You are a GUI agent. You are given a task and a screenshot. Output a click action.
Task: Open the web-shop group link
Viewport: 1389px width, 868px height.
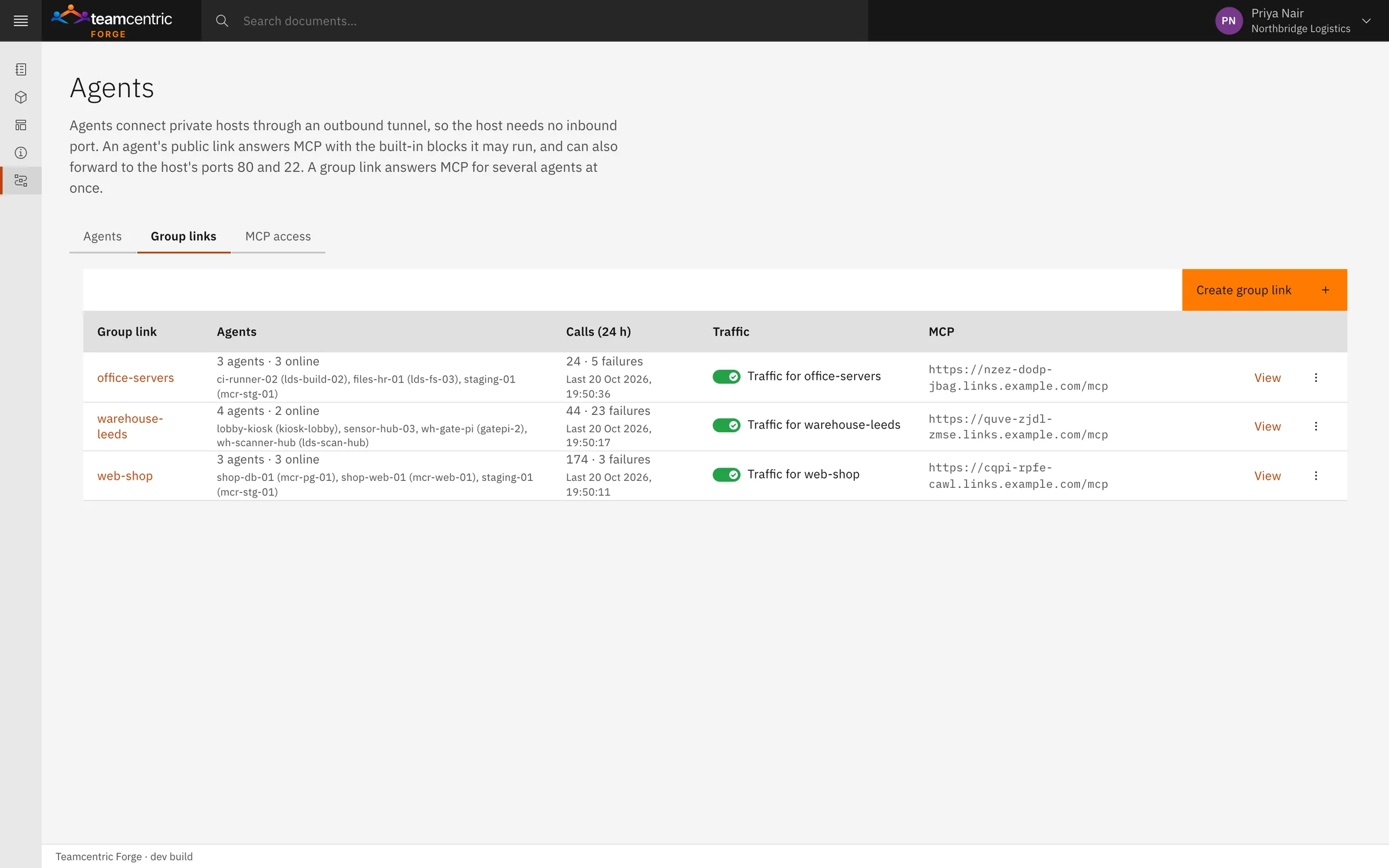(125, 476)
